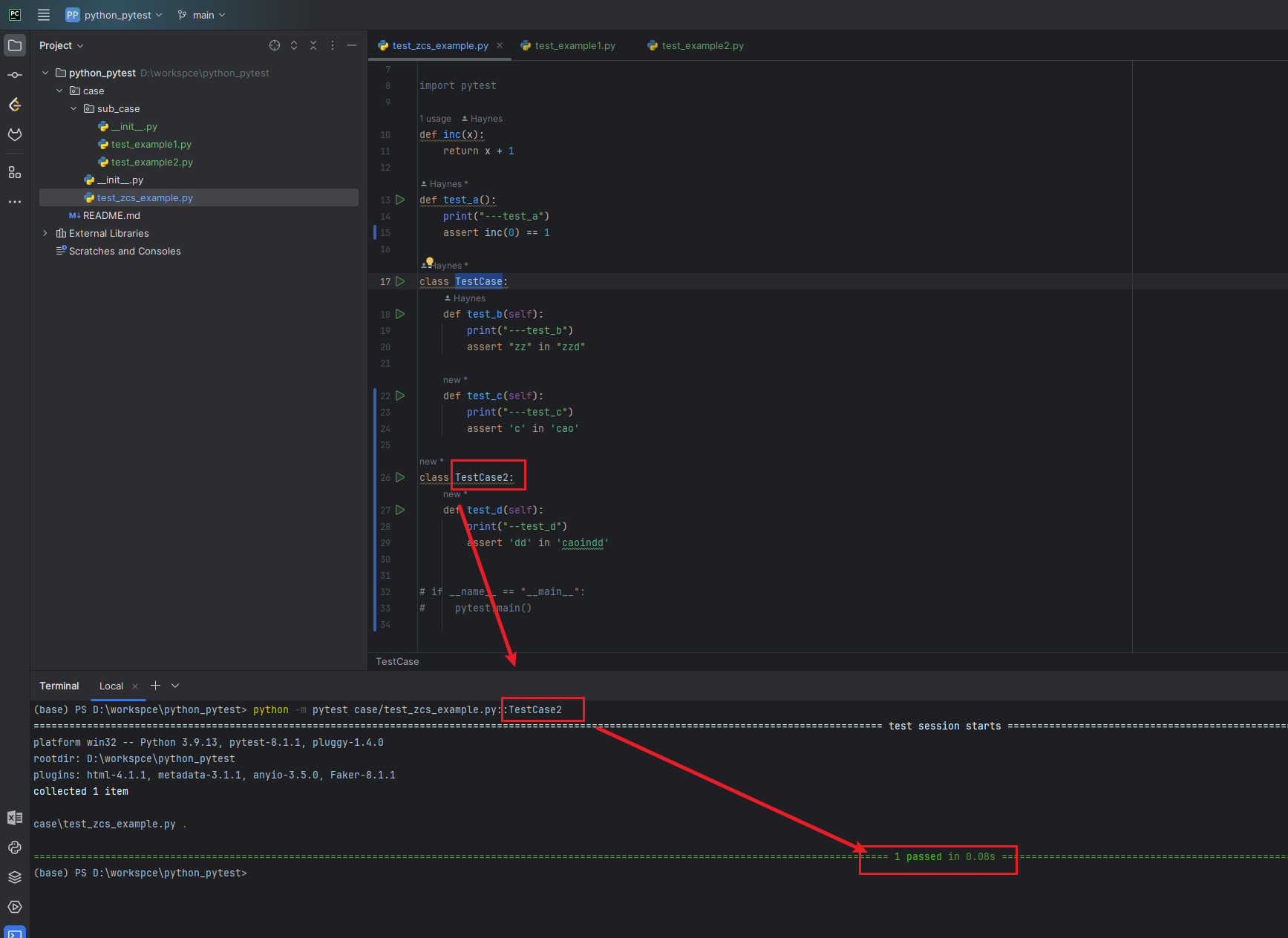Viewport: 1288px width, 938px height.
Task: Open main branch dropdown
Action: tap(202, 15)
